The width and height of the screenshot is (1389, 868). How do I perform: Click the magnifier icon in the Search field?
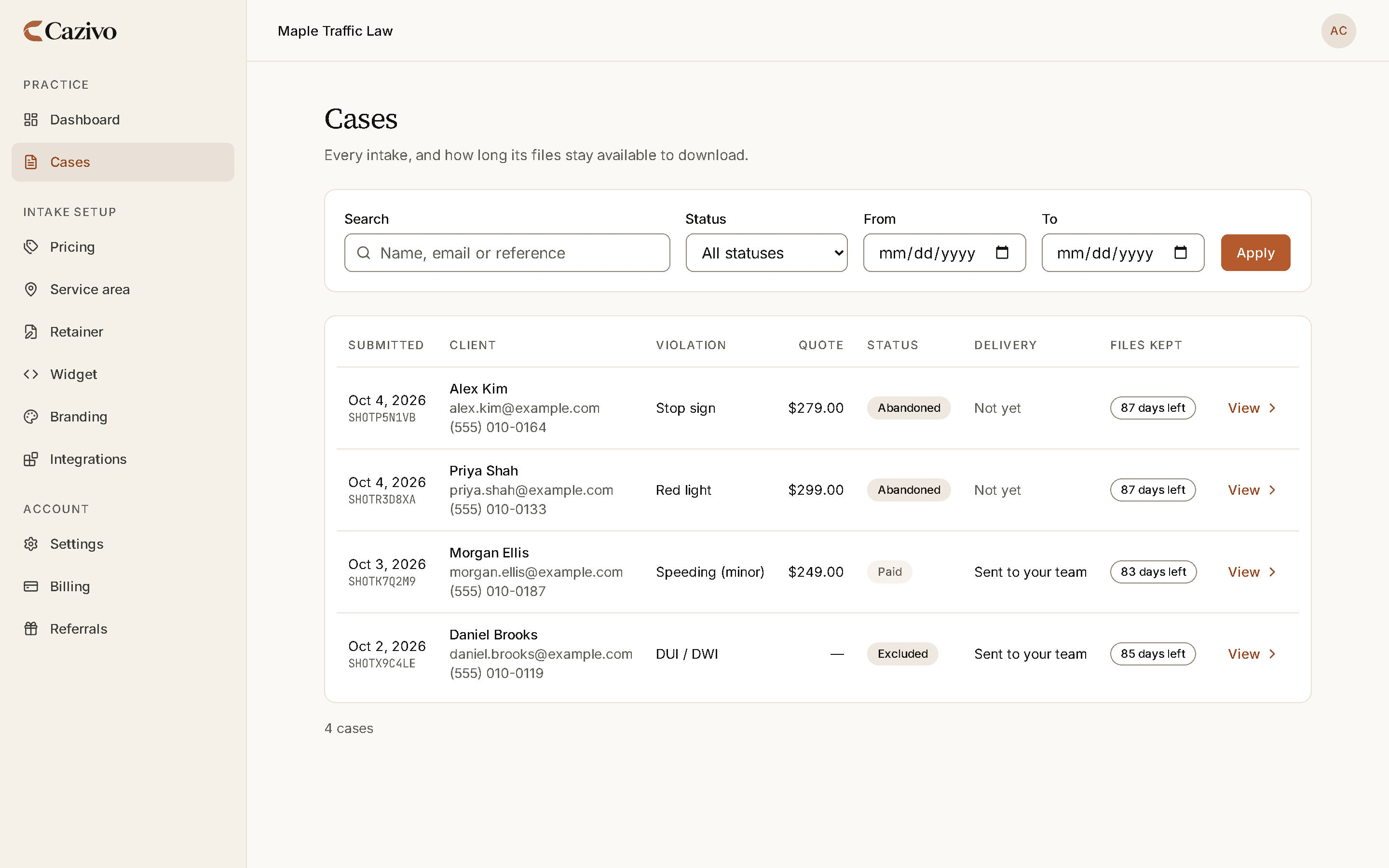(364, 253)
